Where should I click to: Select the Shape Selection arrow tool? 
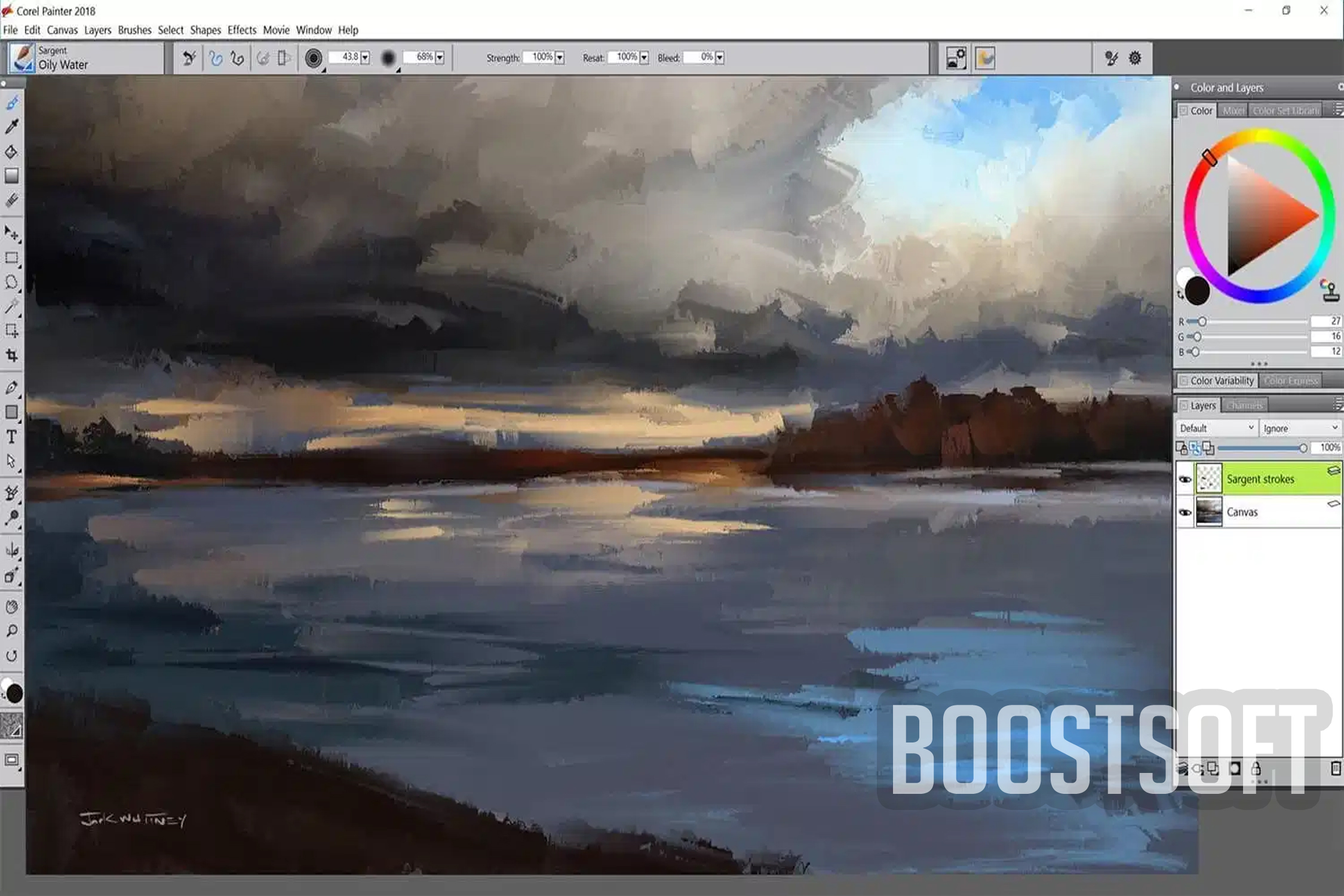tap(12, 461)
